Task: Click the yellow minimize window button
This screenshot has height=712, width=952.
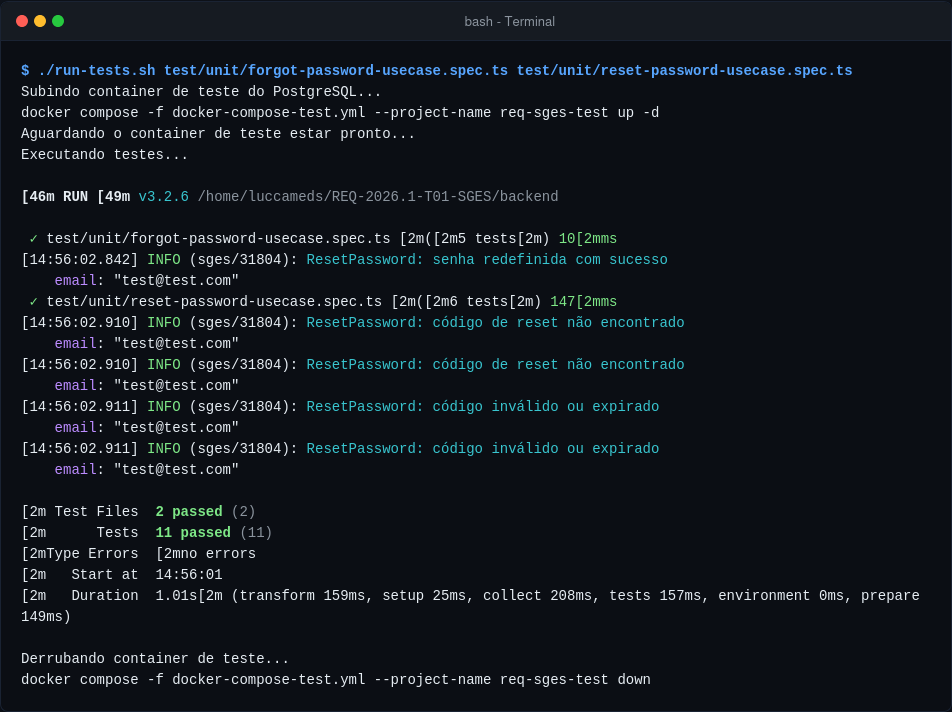Action: pos(40,21)
